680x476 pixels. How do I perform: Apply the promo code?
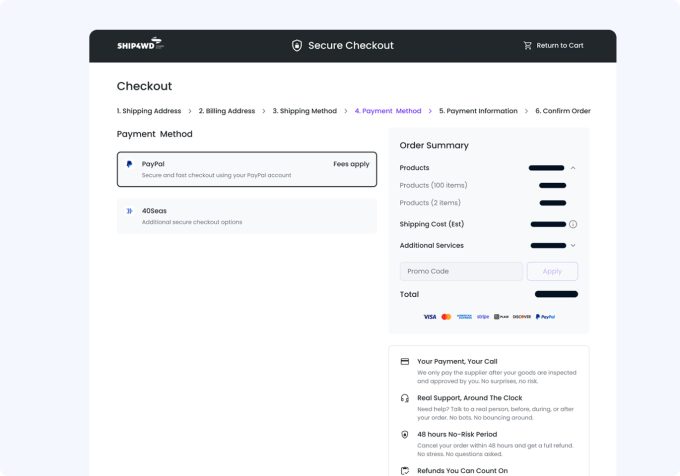[x=552, y=271]
